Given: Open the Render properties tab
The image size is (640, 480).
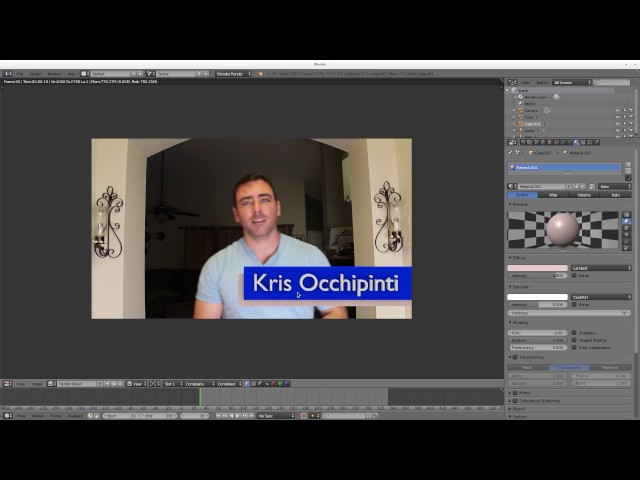Looking at the screenshot, I should [523, 142].
